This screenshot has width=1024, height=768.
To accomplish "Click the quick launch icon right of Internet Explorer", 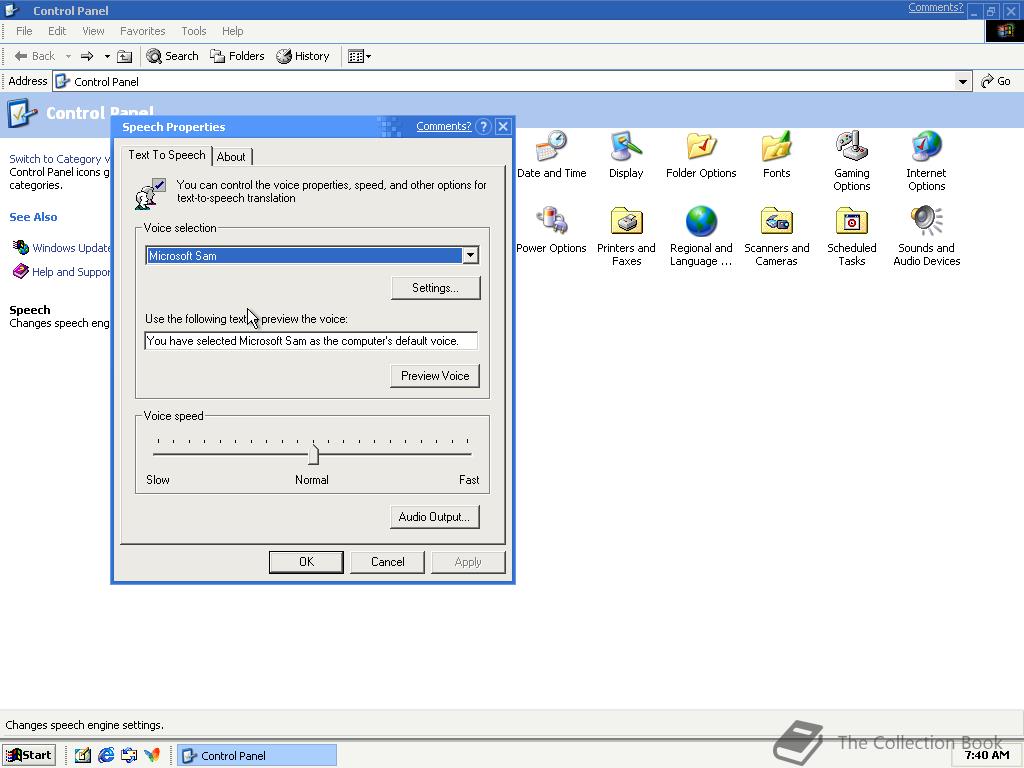I will point(129,755).
